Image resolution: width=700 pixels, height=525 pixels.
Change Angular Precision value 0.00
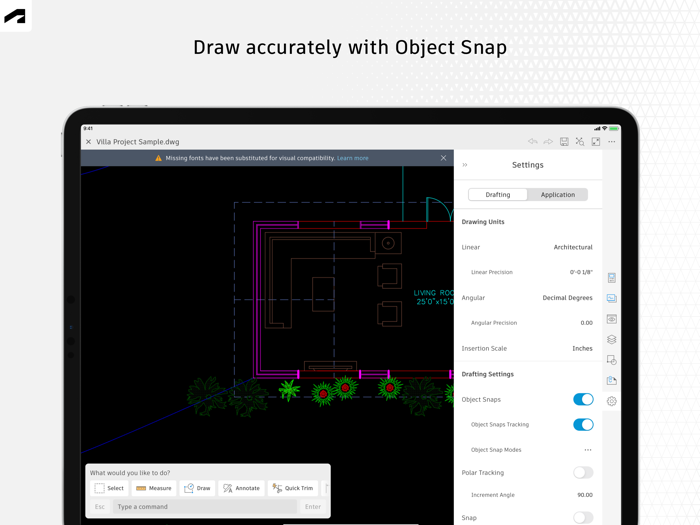coord(587,323)
